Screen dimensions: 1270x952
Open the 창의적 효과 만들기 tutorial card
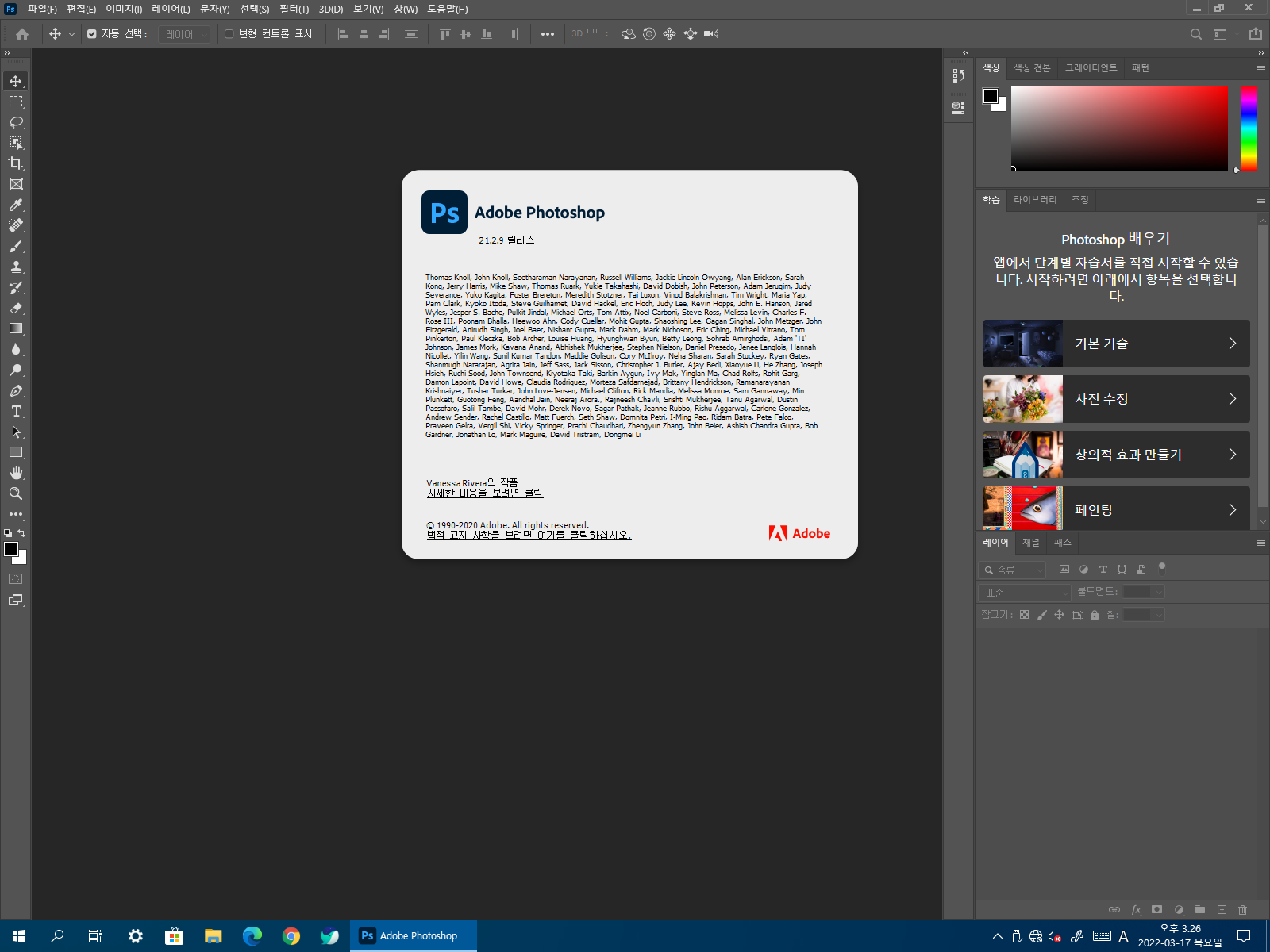pos(1116,455)
